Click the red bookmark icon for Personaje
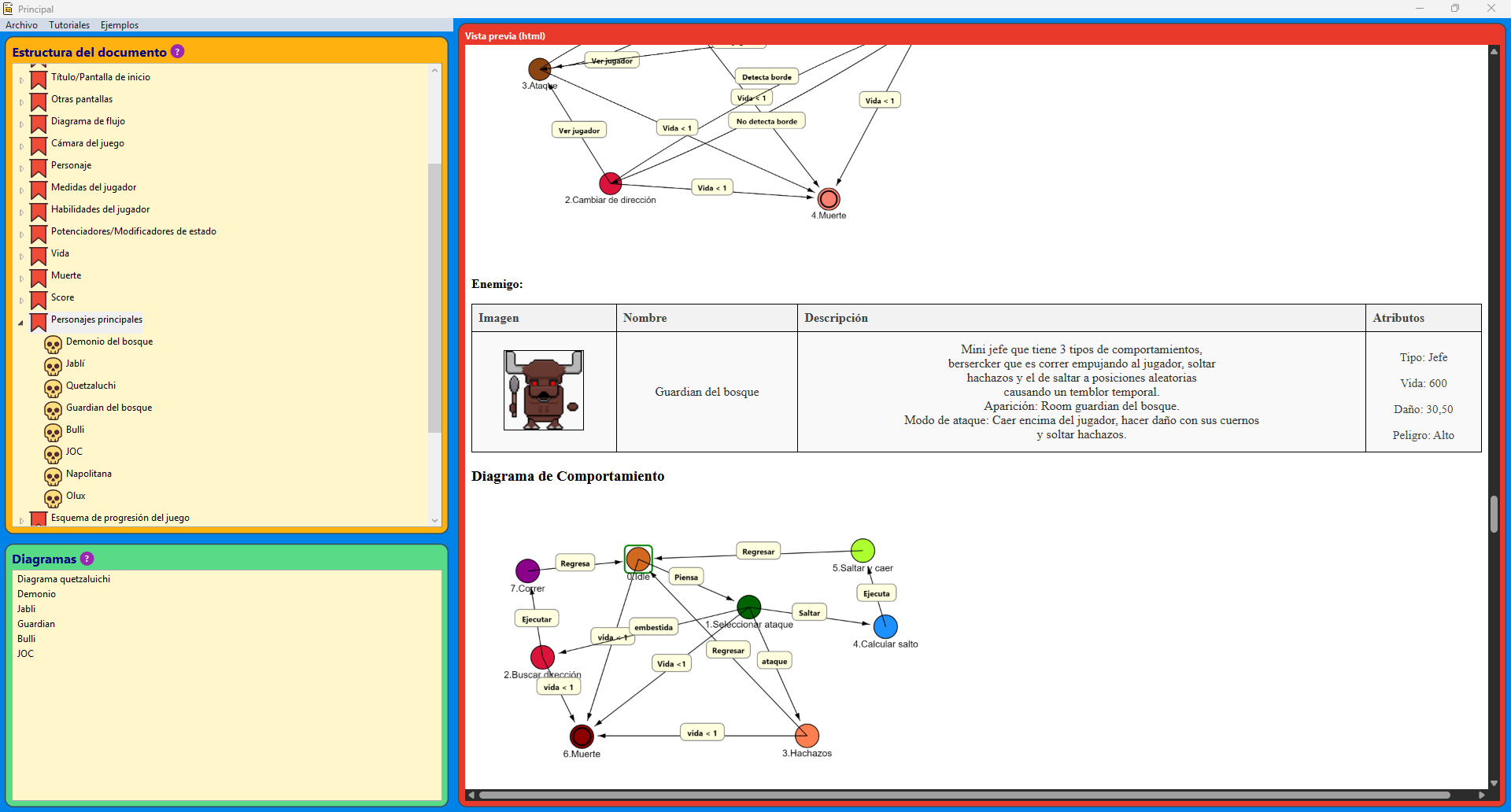This screenshot has height=812, width=1511. point(39,168)
